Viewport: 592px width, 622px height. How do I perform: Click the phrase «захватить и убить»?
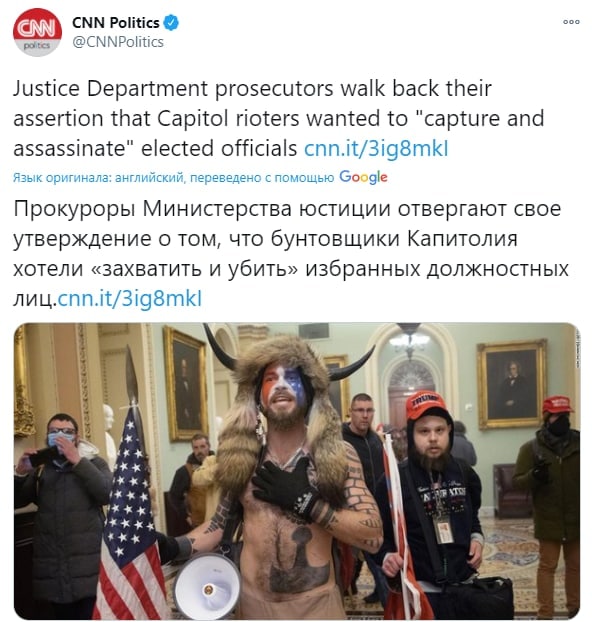tap(194, 269)
